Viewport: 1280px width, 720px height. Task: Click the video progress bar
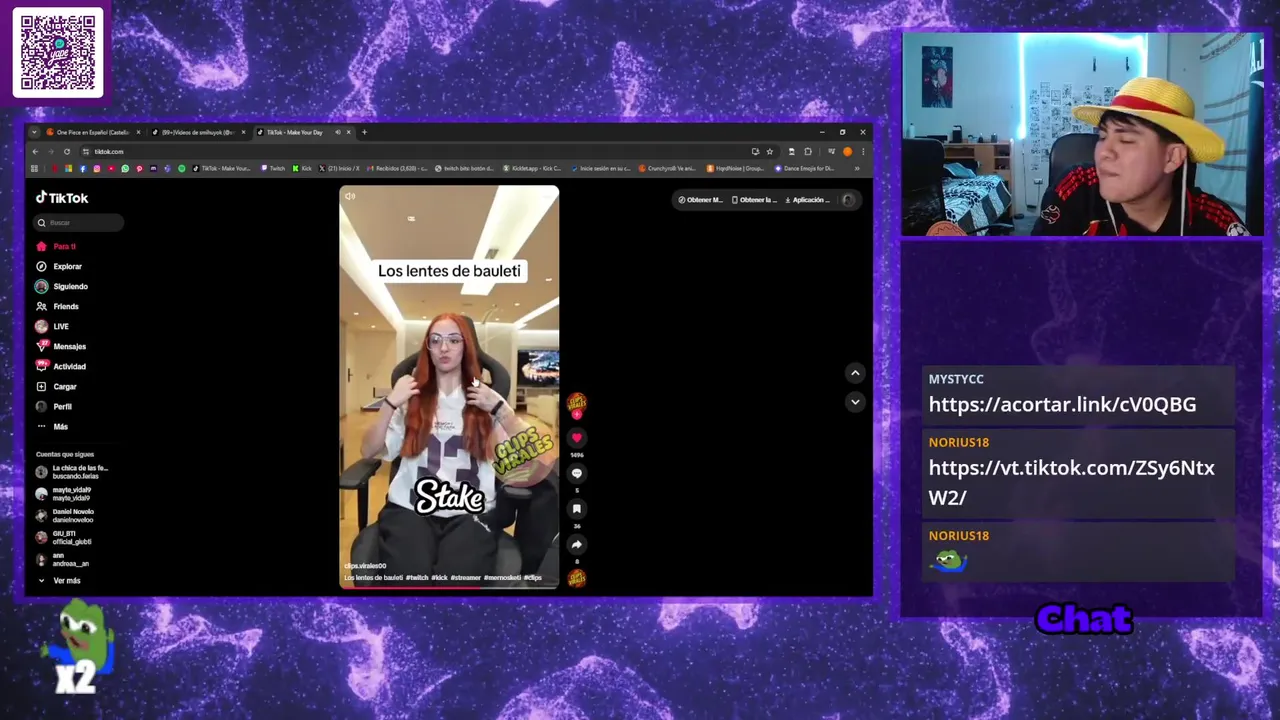(449, 586)
